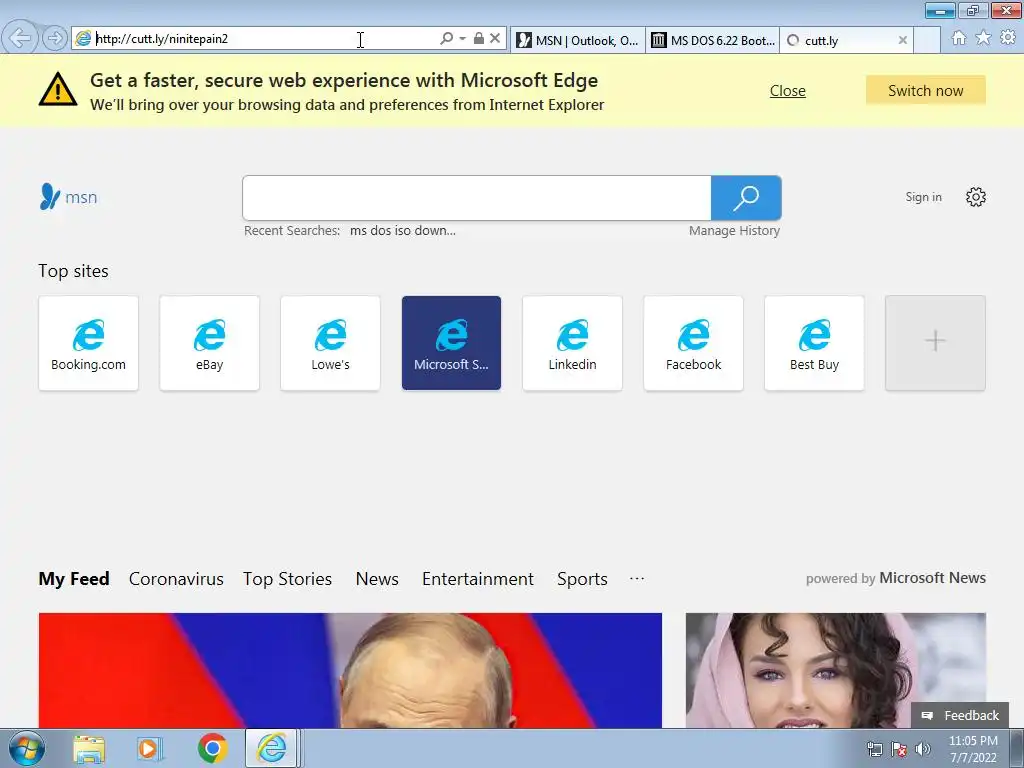The height and width of the screenshot is (768, 1024).
Task: Launch Google Chrome from taskbar
Action: pyautogui.click(x=212, y=748)
